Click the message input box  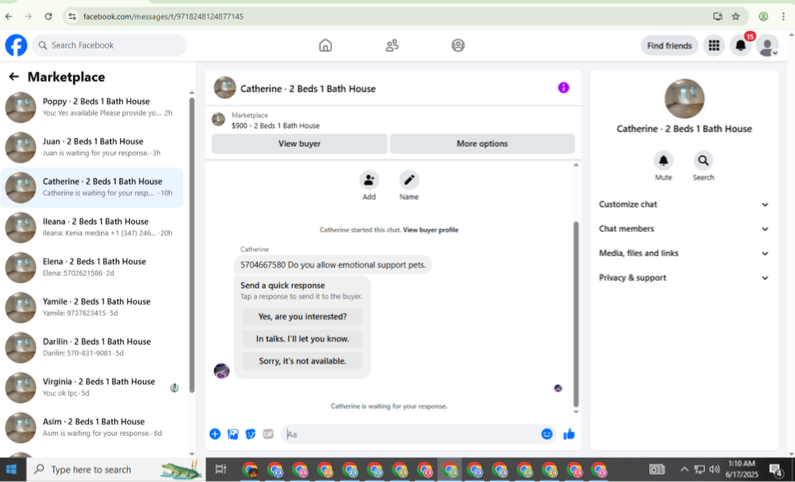tap(412, 434)
